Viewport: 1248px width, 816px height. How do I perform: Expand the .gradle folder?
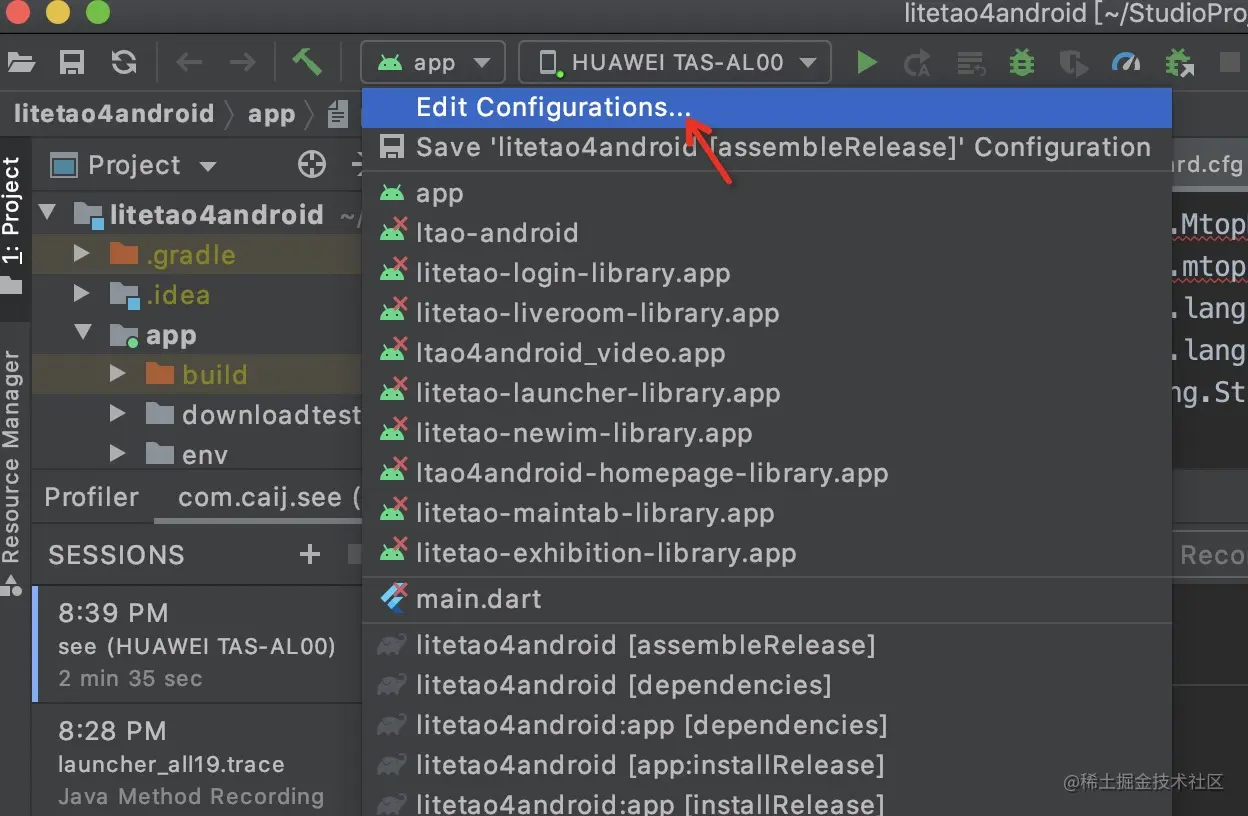(82, 254)
